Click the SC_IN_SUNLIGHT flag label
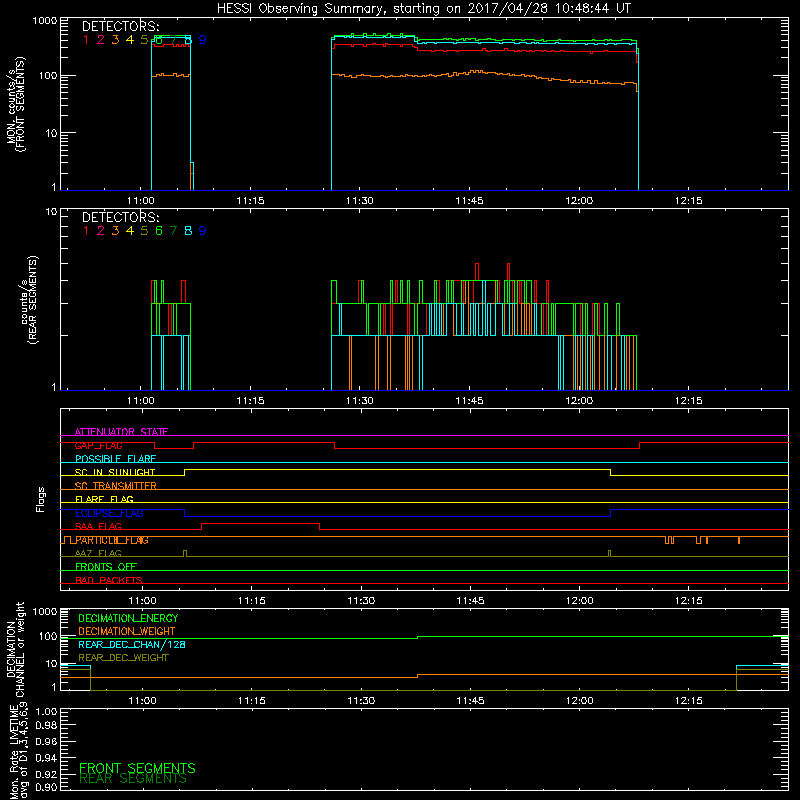This screenshot has width=800, height=800. coord(115,472)
